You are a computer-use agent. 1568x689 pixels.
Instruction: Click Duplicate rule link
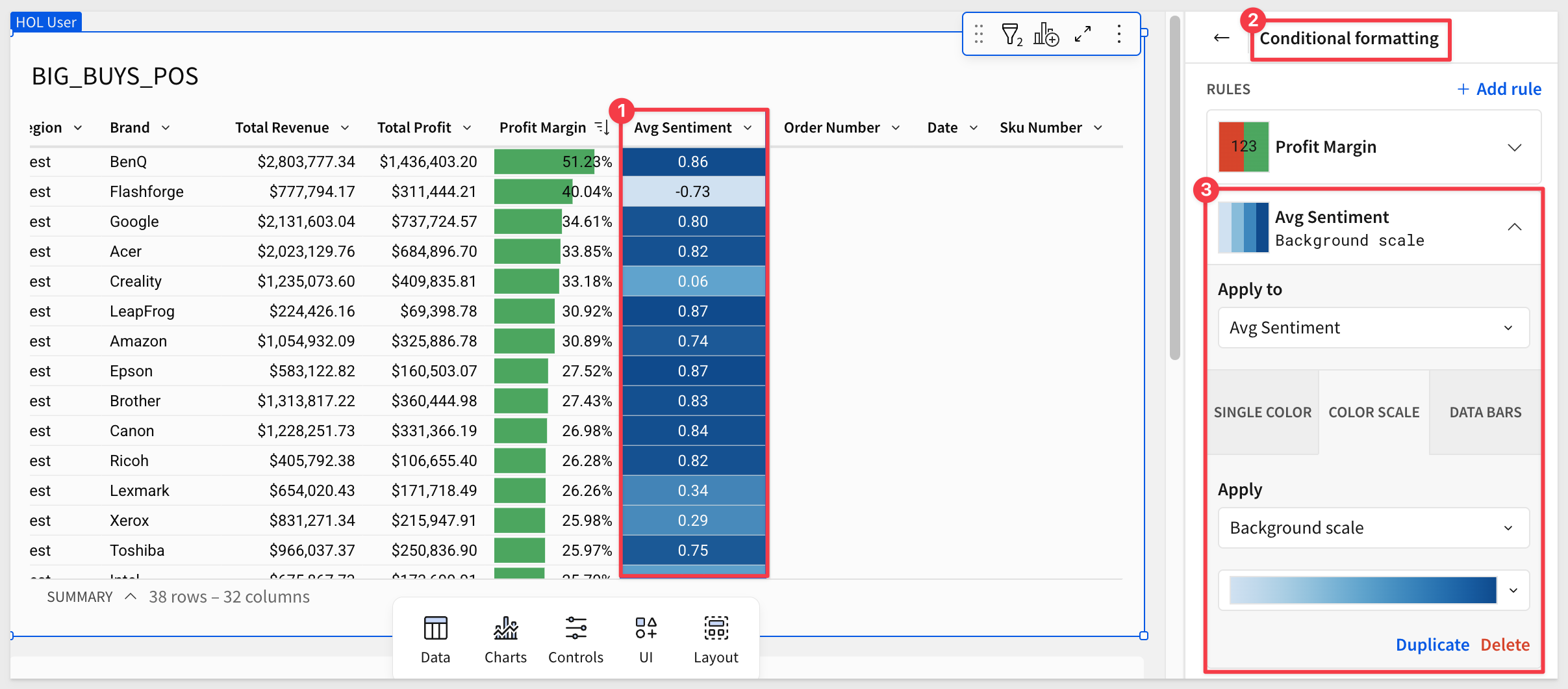click(1432, 645)
